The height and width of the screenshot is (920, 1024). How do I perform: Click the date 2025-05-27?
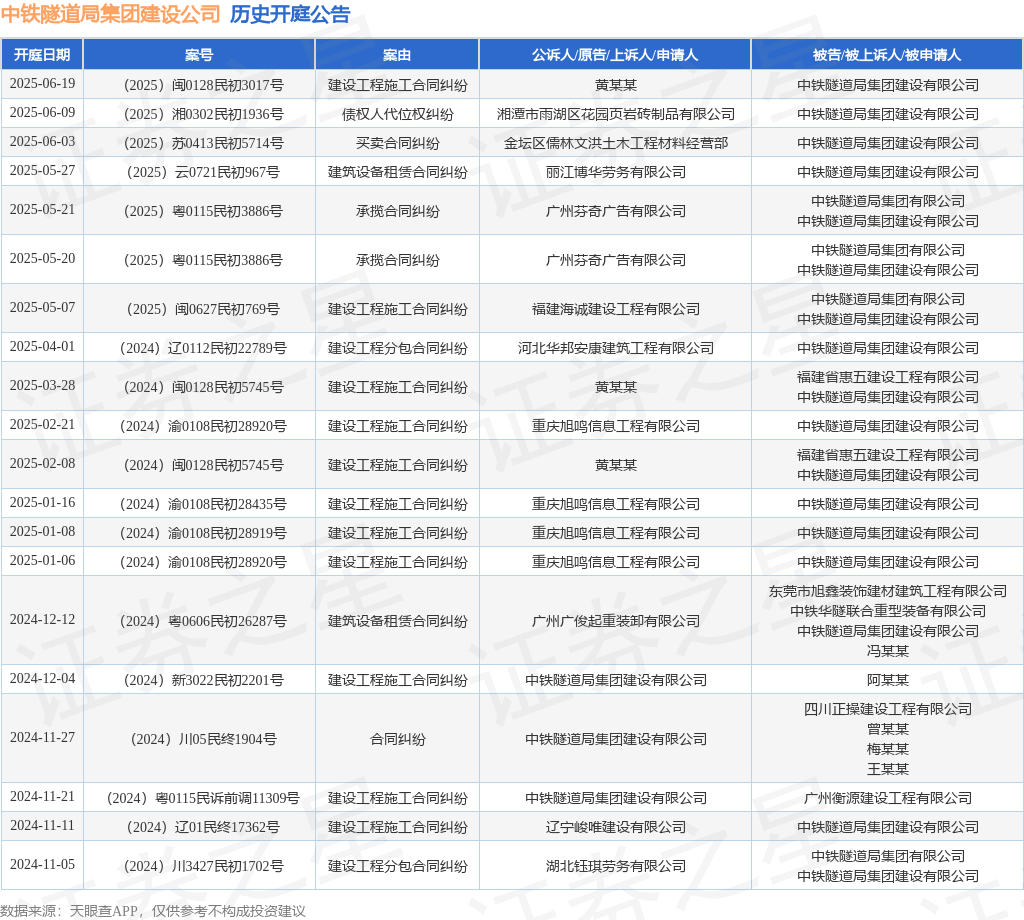(42, 170)
